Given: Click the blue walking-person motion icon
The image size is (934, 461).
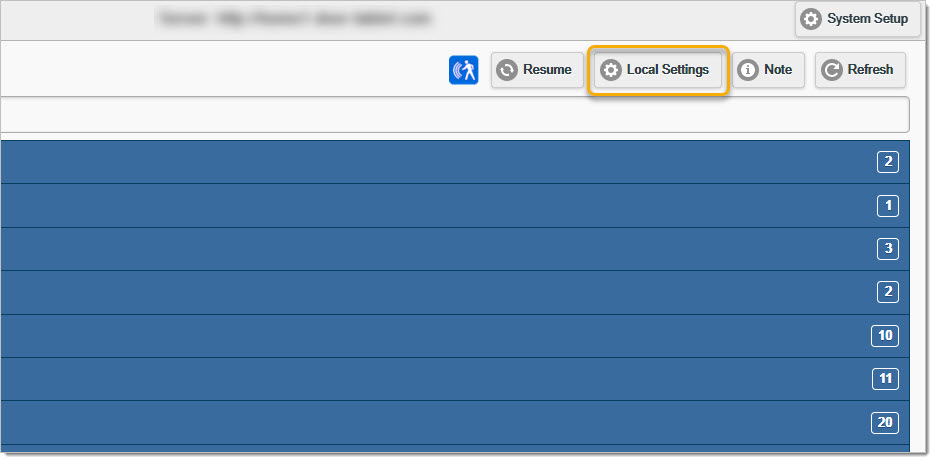Looking at the screenshot, I should coord(463,70).
